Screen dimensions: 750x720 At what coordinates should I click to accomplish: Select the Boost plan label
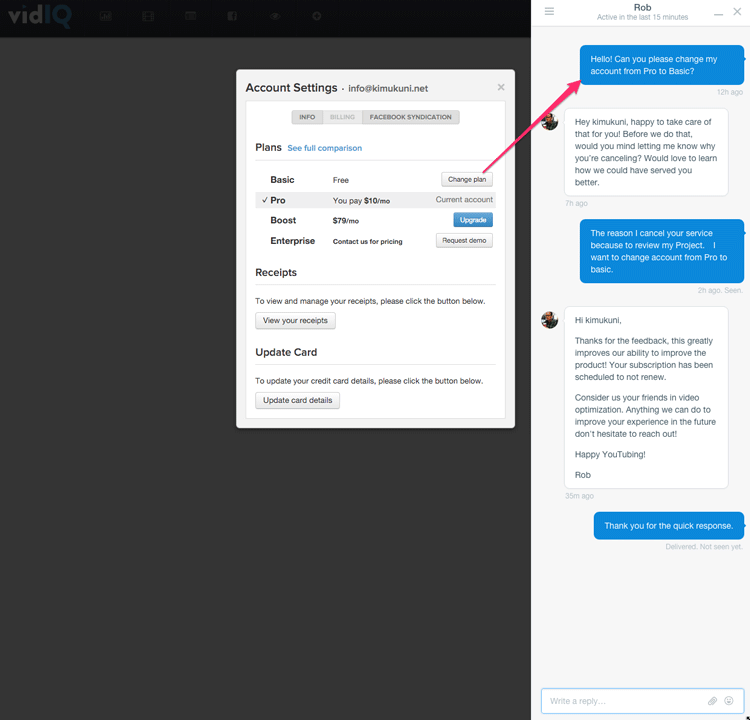pos(283,221)
